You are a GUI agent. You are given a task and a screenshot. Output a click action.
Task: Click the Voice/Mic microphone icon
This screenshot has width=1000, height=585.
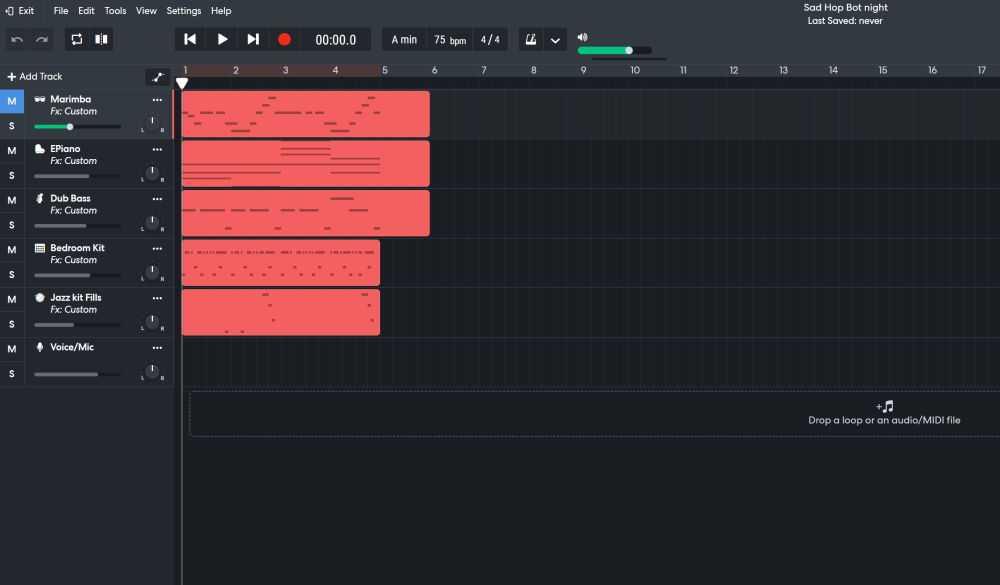pyautogui.click(x=40, y=347)
